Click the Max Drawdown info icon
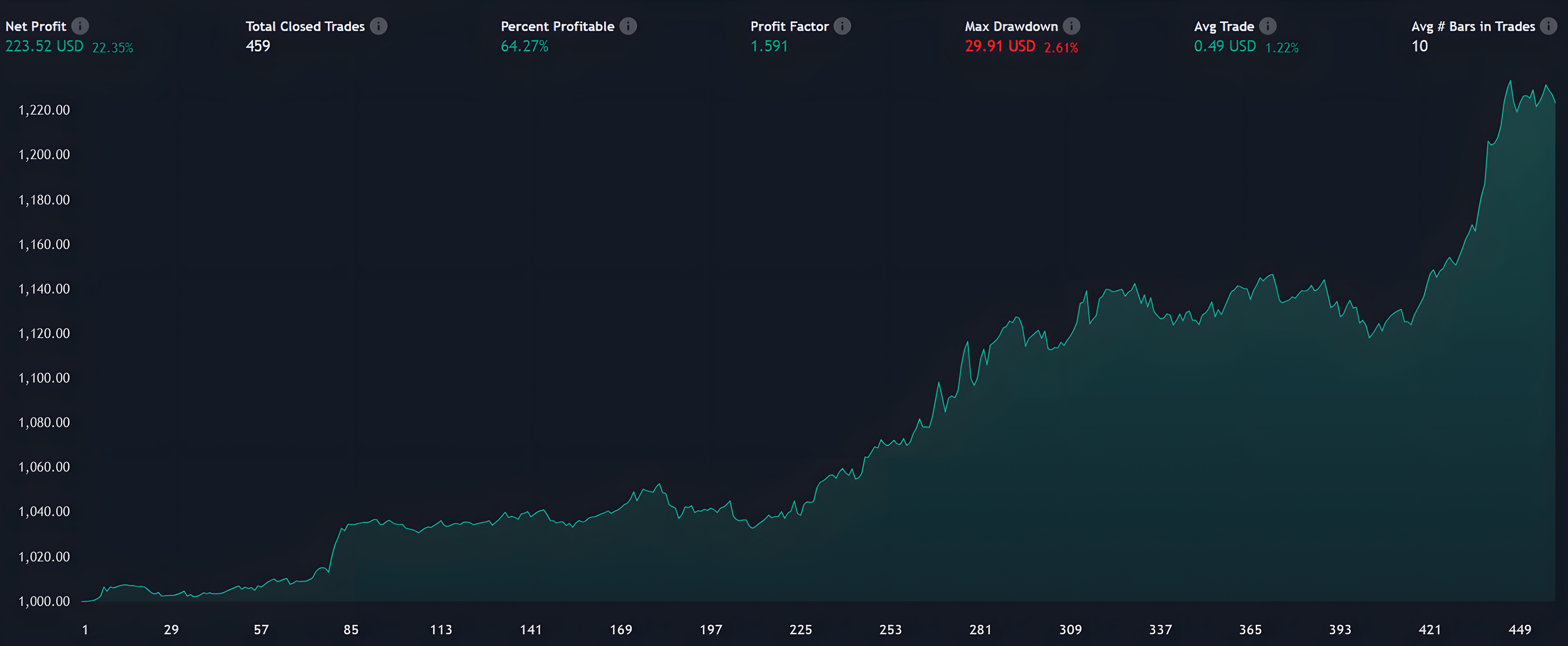Screen dimensions: 1568x646 point(1072,26)
